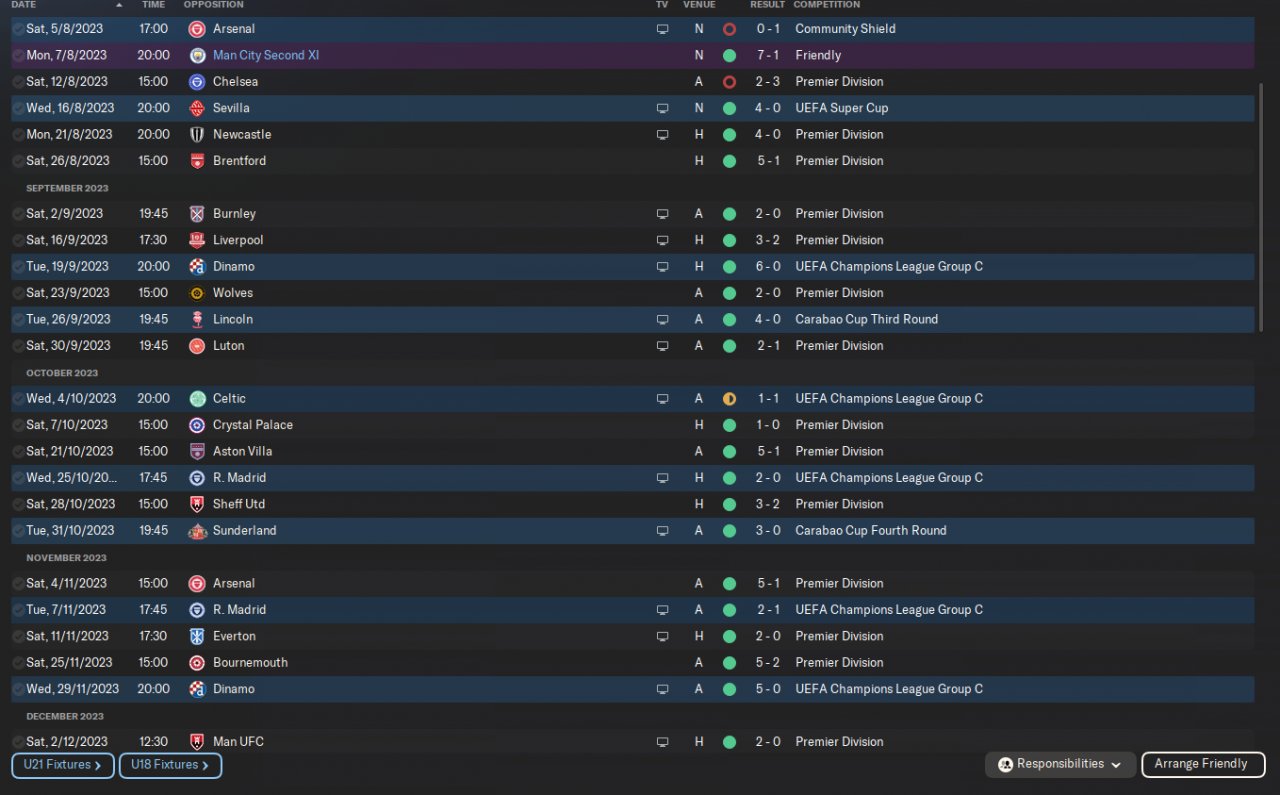Image resolution: width=1280 pixels, height=795 pixels.
Task: Click the Newcastle club crest icon
Action: 197,134
